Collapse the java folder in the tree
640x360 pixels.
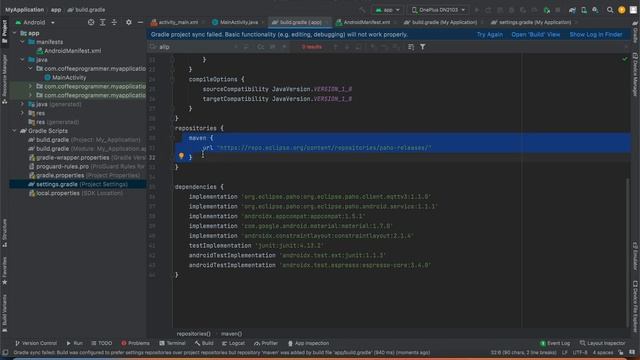pos(22,60)
